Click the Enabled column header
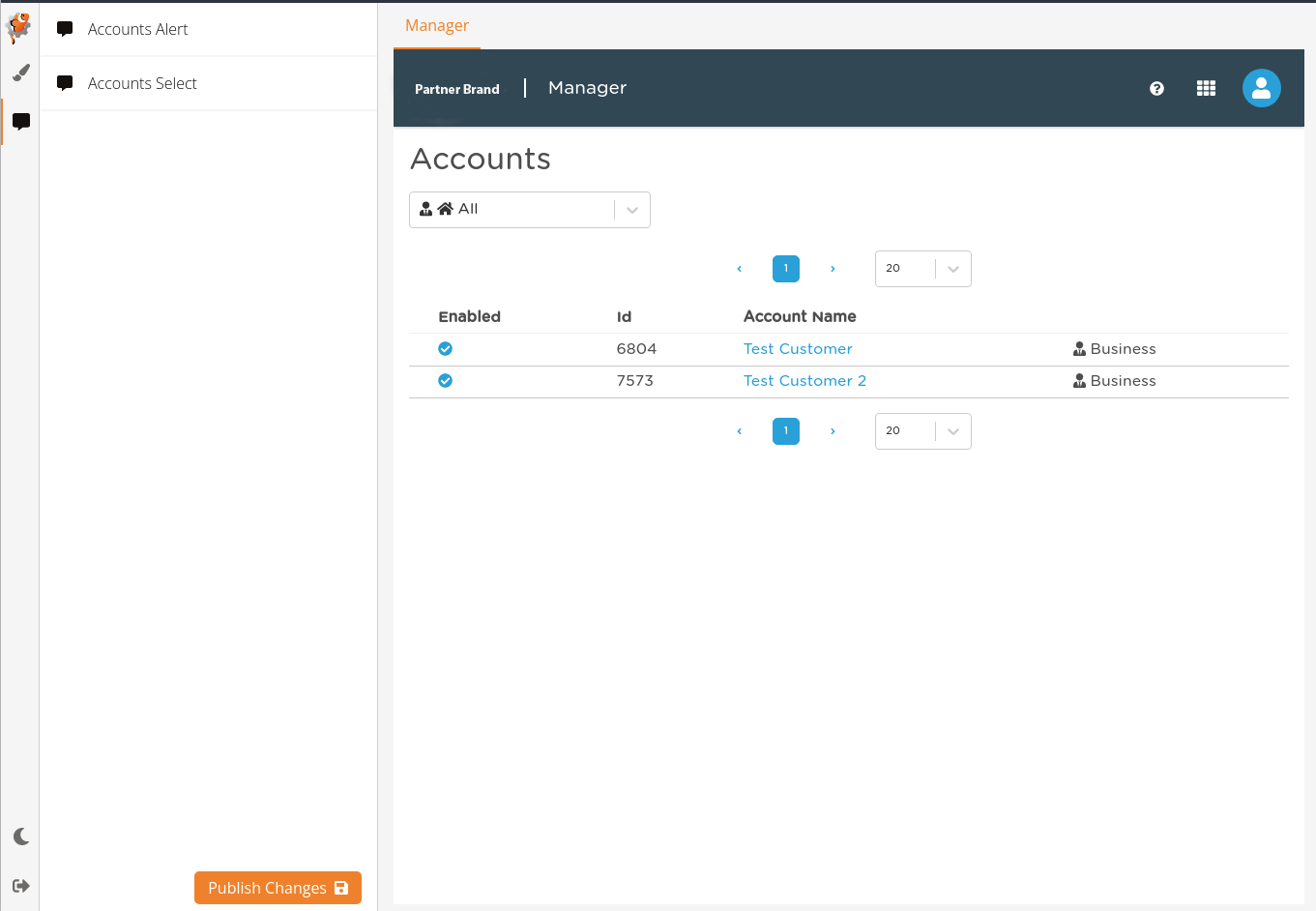This screenshot has height=911, width=1316. [x=470, y=316]
